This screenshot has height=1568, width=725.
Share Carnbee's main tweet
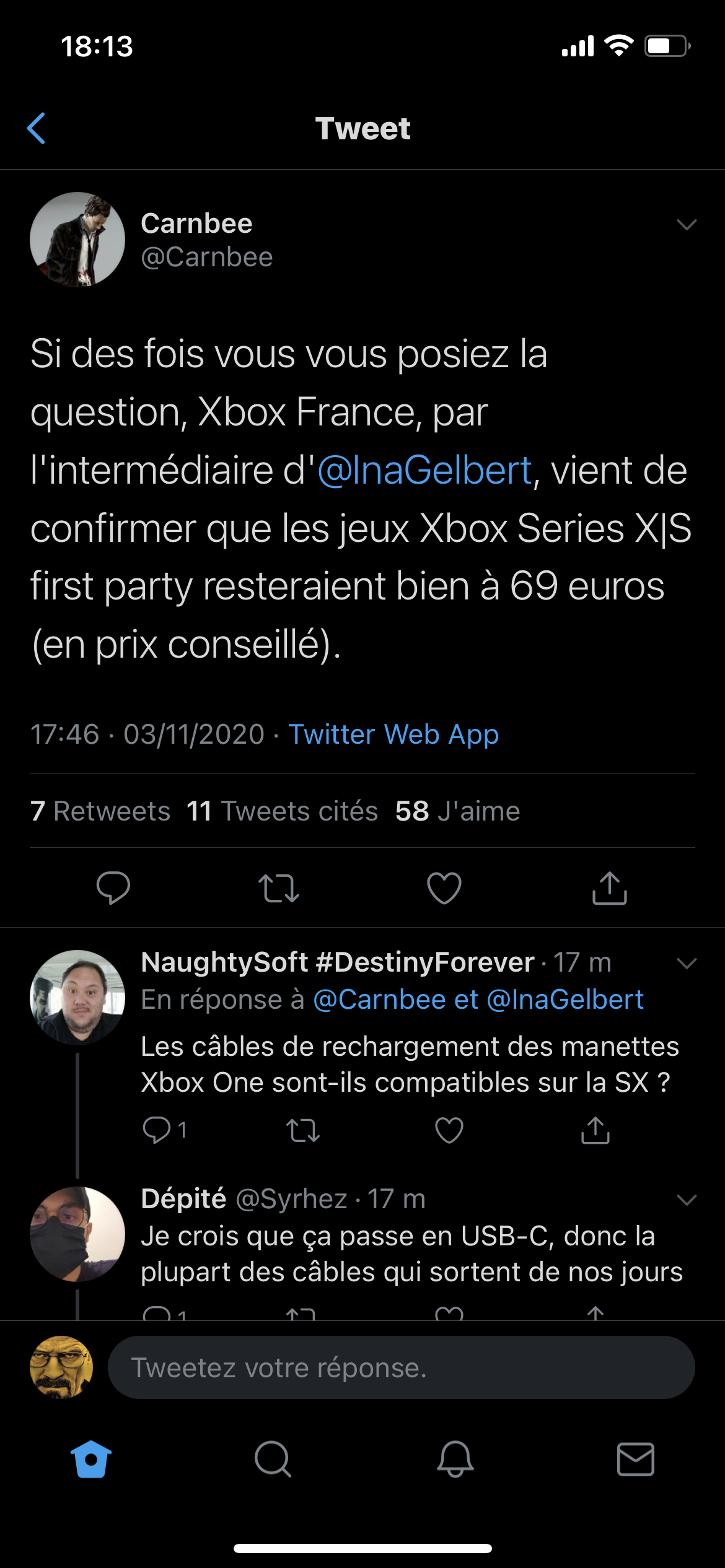point(610,887)
